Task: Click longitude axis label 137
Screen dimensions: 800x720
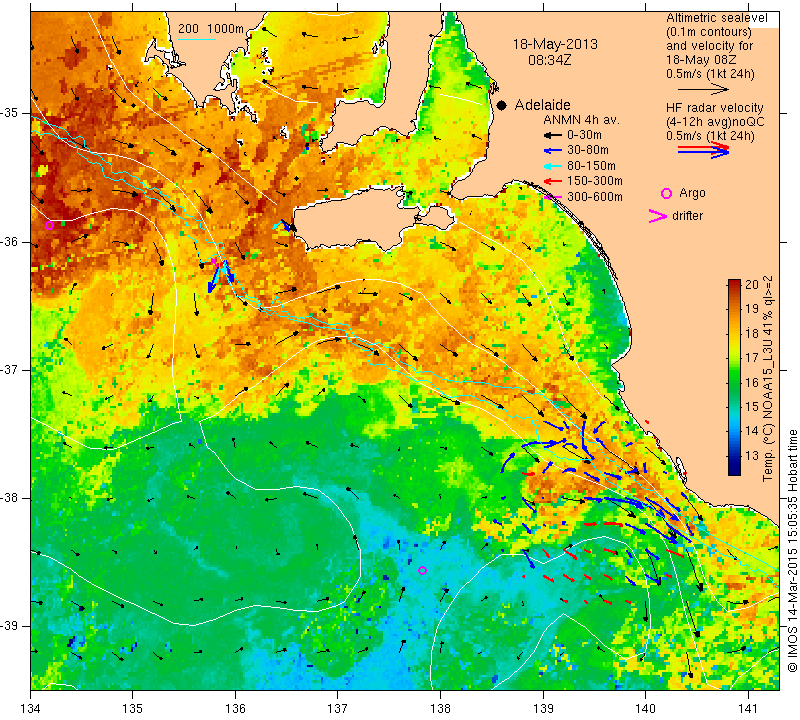Action: (338, 708)
